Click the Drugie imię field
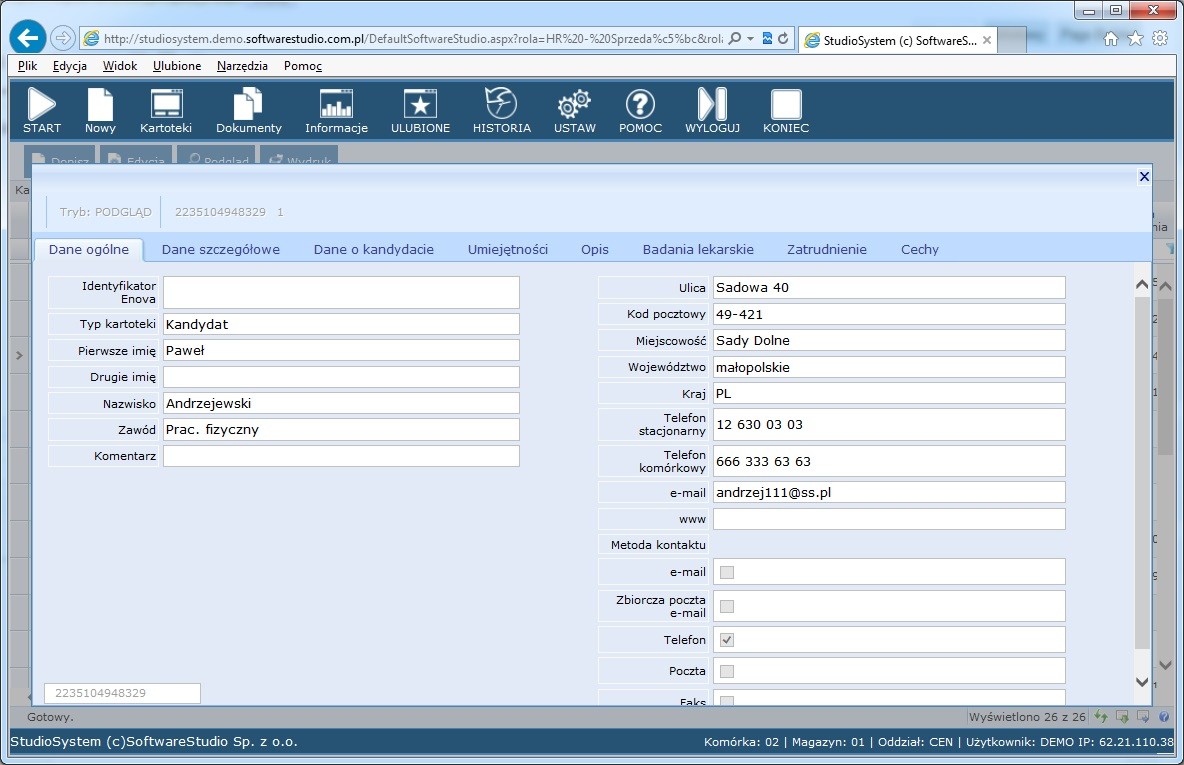Image resolution: width=1184 pixels, height=765 pixels. click(x=341, y=377)
